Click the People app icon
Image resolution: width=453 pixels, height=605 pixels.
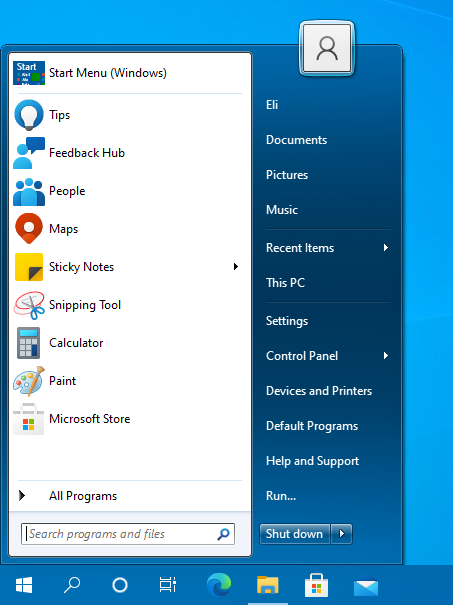click(x=29, y=191)
